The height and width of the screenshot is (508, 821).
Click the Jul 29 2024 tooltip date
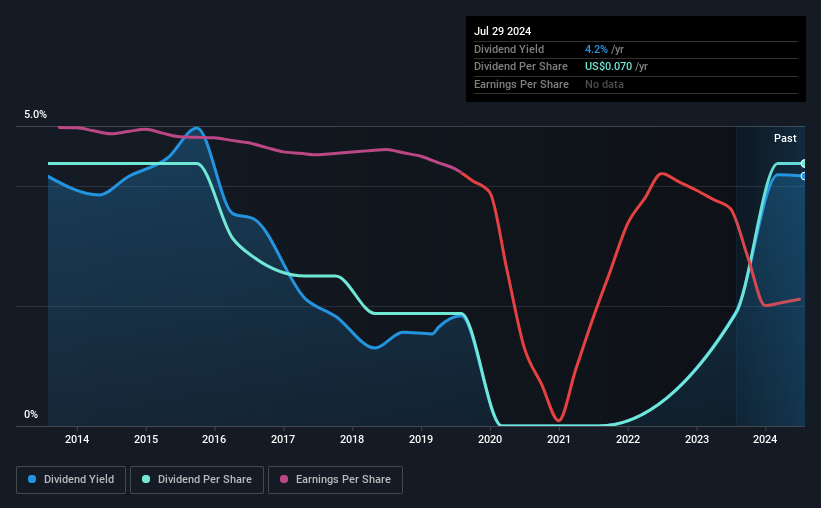point(503,31)
